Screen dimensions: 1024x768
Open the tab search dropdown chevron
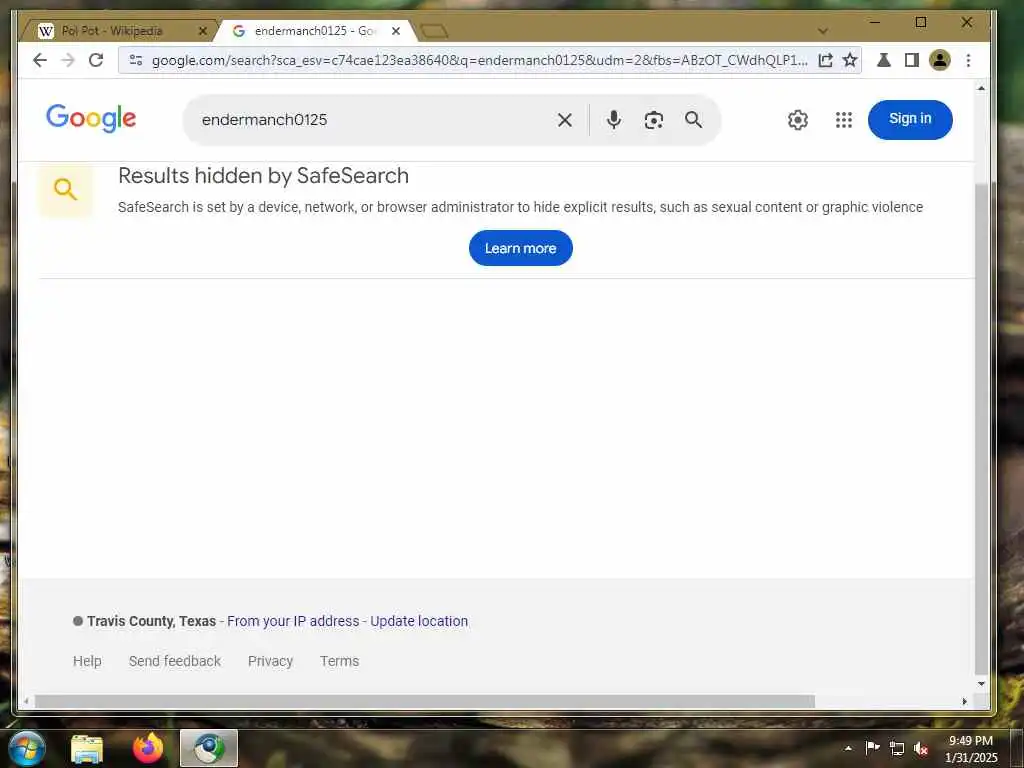pos(823,31)
